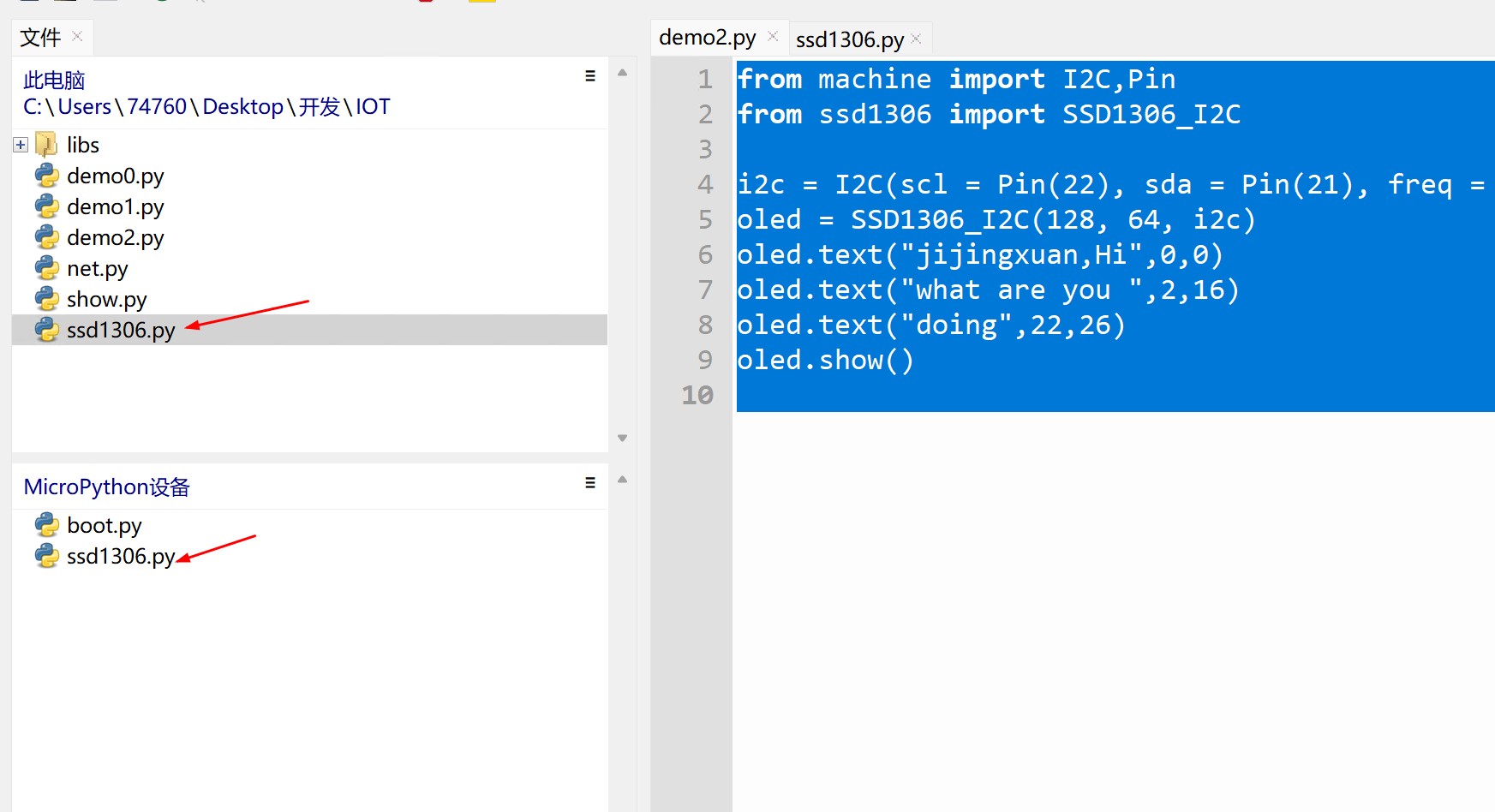
Task: Select the highlighted ssd1306.py in local files
Action: pos(121,330)
